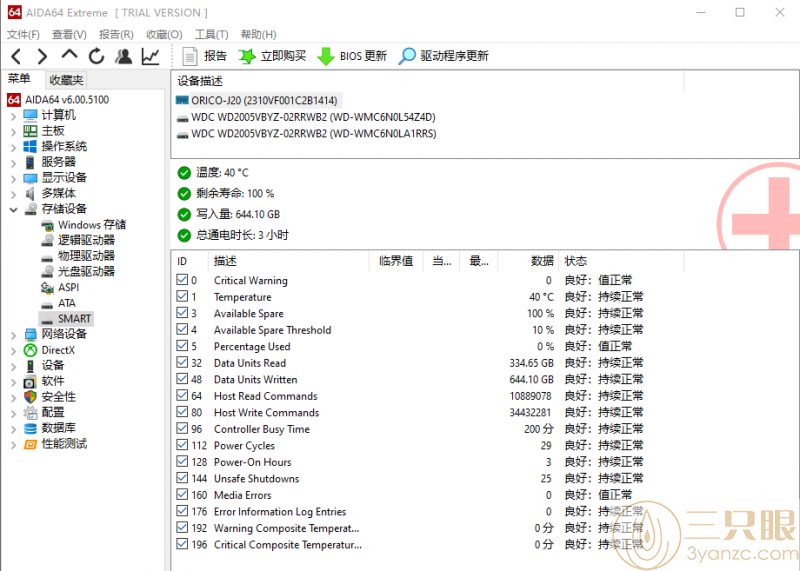Open the 报告(R) menu

tap(116, 34)
